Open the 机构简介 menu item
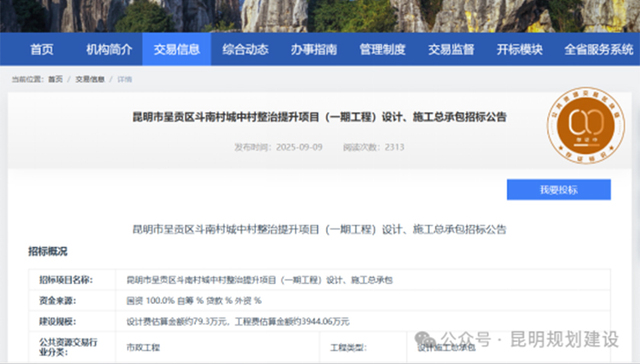 click(109, 49)
